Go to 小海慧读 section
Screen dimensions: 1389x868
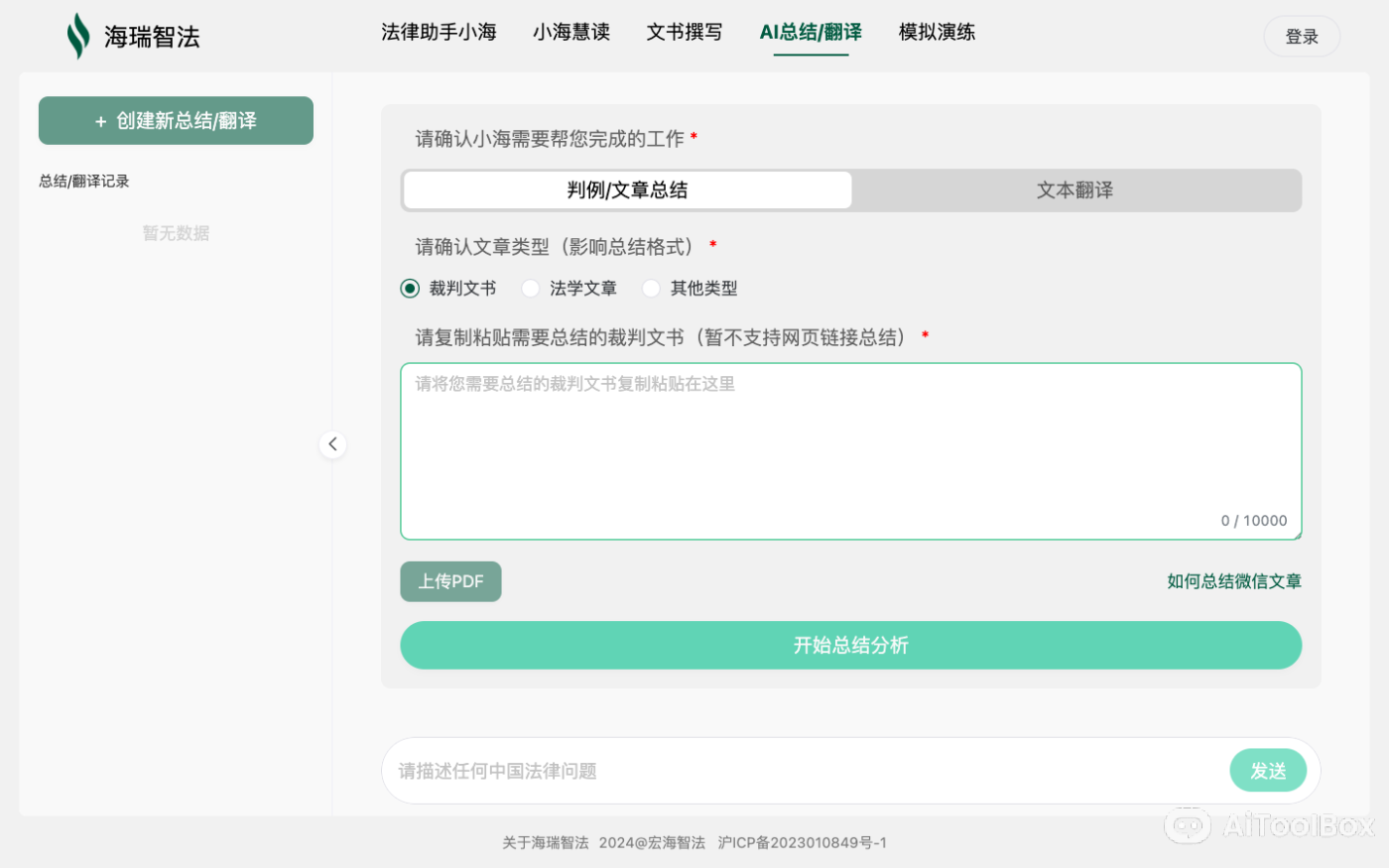(x=570, y=32)
